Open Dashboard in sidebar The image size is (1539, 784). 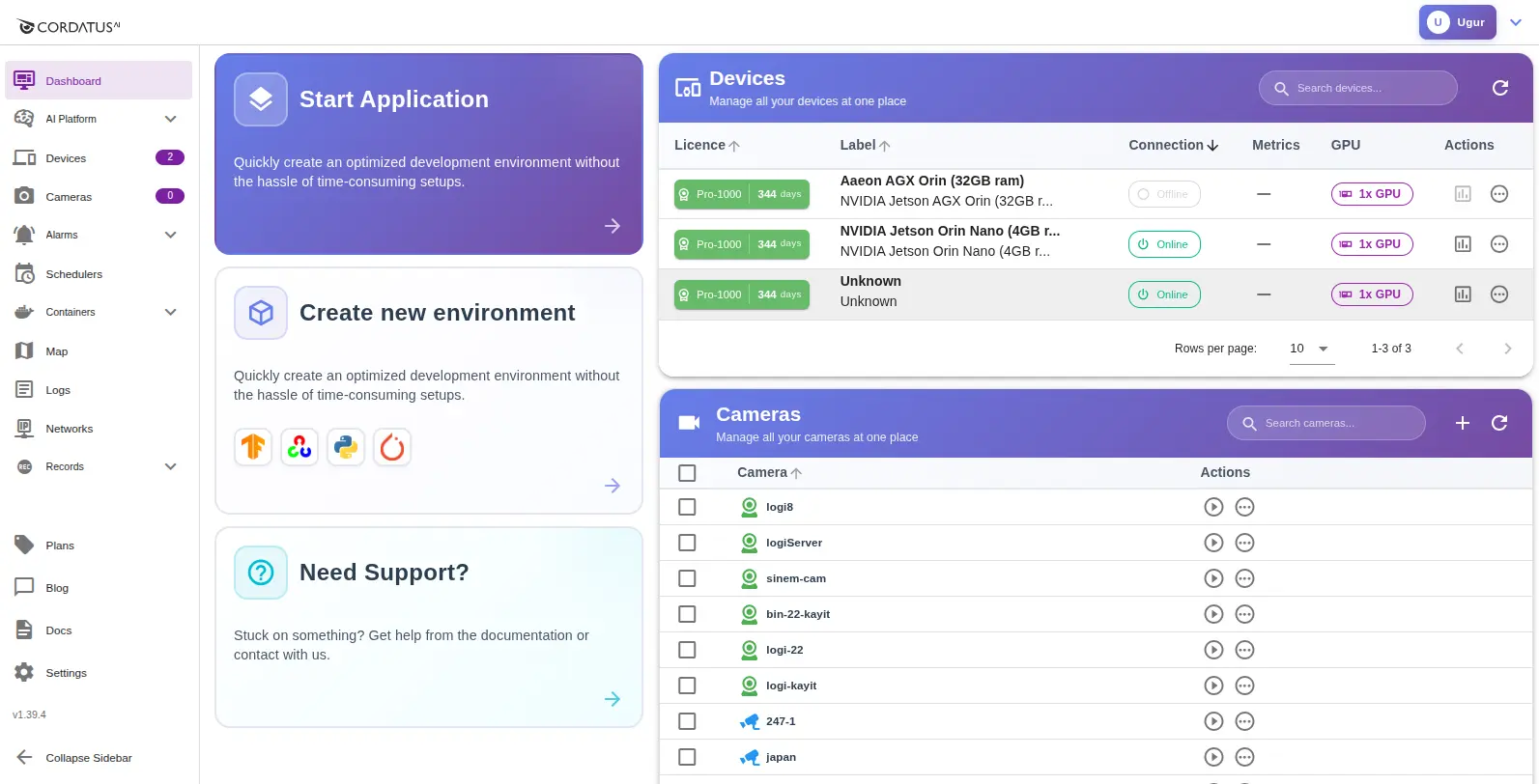99,80
